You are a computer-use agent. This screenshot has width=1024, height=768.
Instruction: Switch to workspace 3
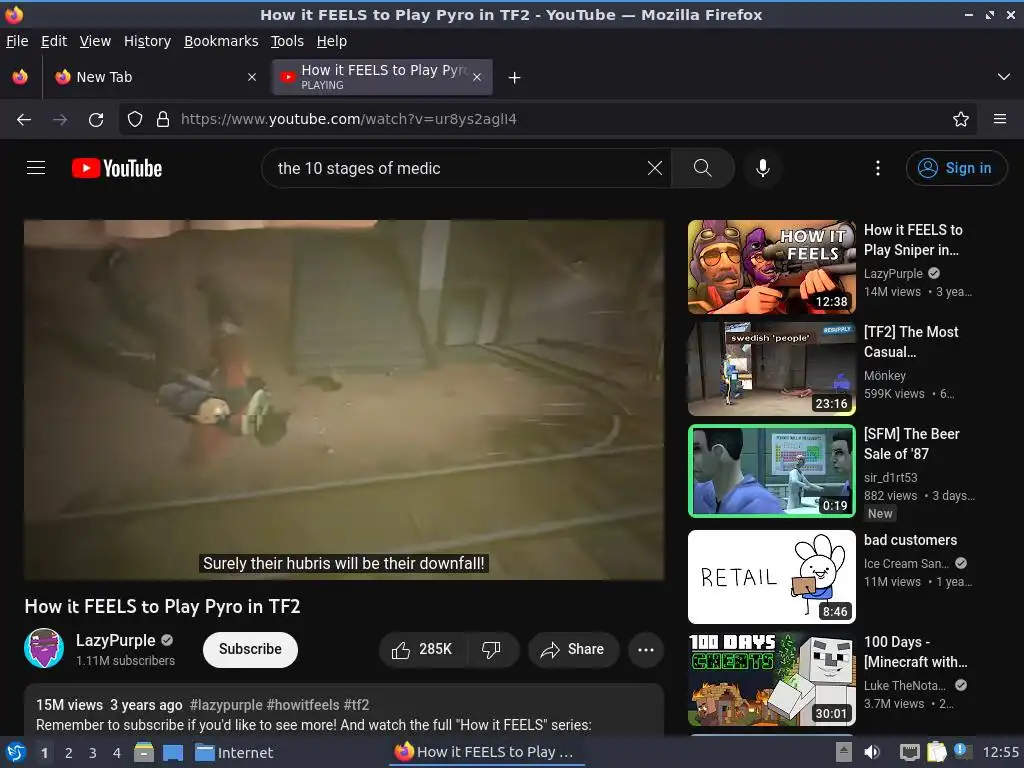pyautogui.click(x=93, y=753)
